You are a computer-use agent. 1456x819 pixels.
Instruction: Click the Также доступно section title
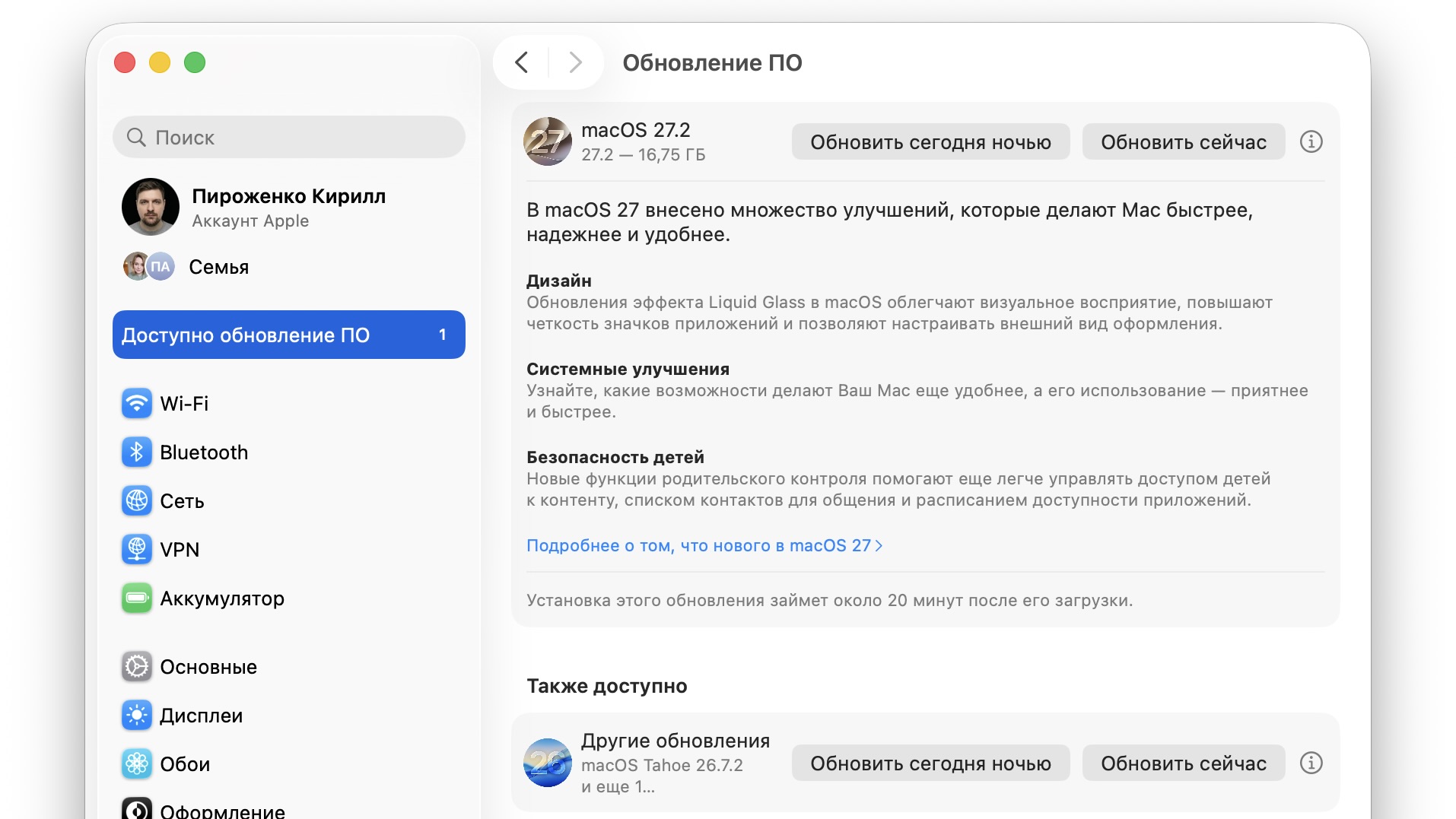click(607, 686)
